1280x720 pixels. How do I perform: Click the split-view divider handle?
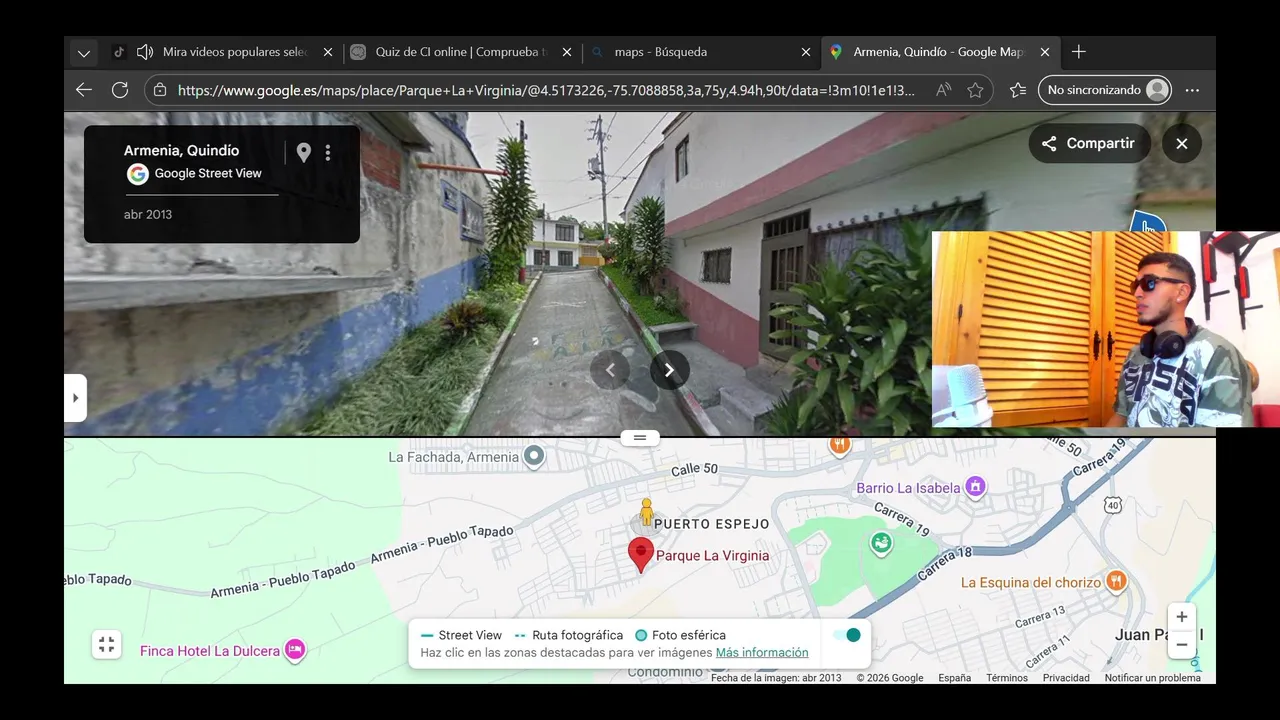click(x=640, y=437)
